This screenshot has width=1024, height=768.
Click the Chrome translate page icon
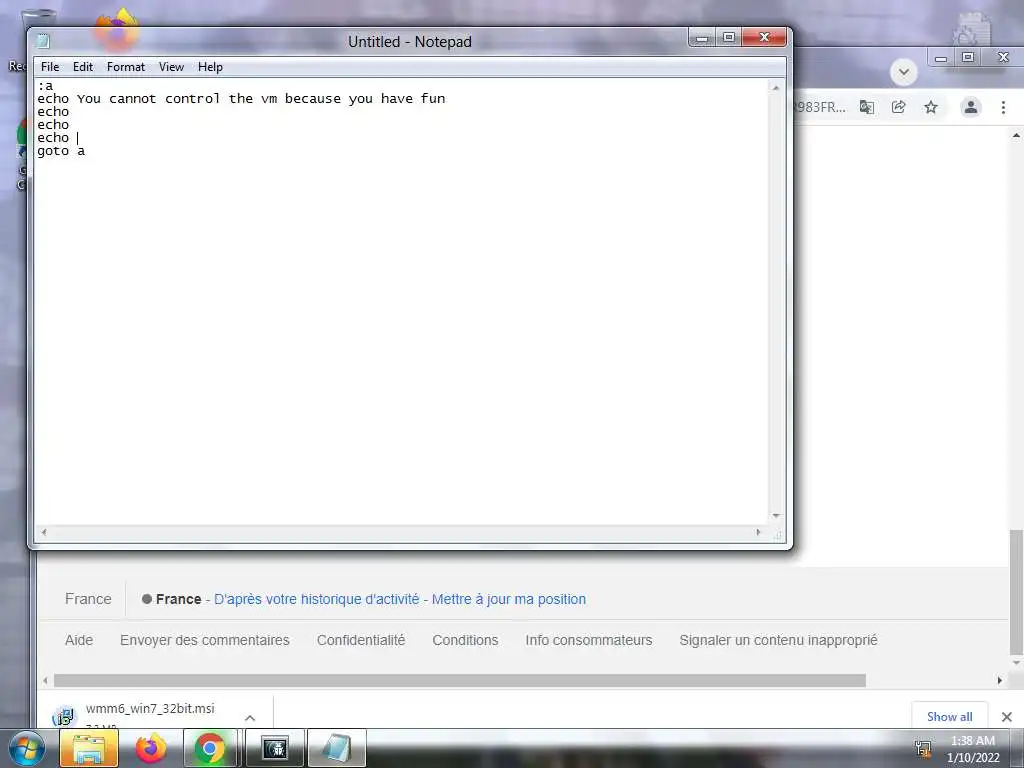pos(867,107)
